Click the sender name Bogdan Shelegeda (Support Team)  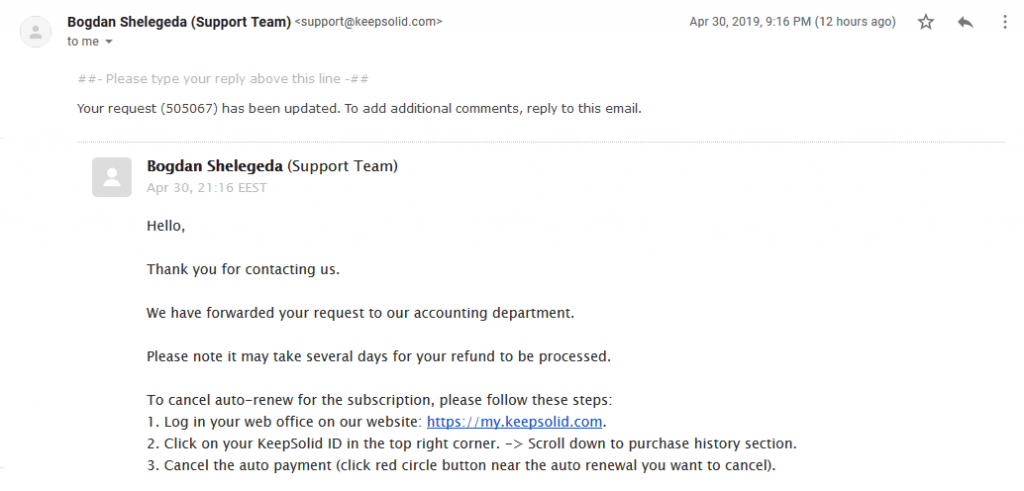179,22
